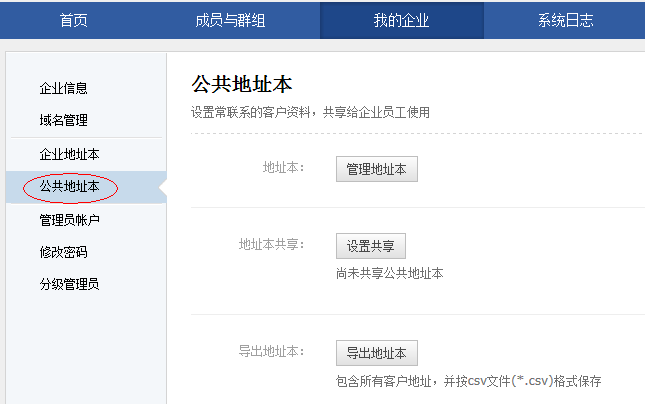Click the csv format note below the export button

[x=468, y=381]
